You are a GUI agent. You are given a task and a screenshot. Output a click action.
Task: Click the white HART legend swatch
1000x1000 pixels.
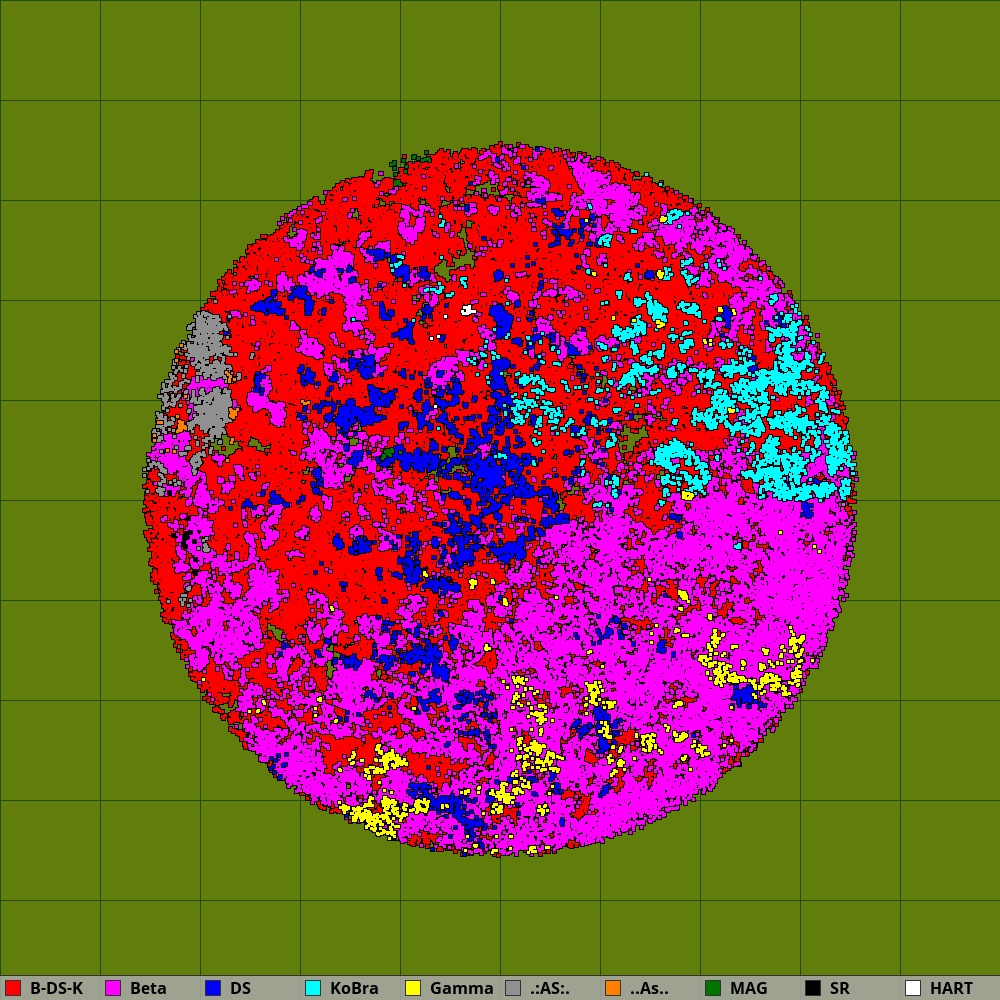tap(913, 988)
